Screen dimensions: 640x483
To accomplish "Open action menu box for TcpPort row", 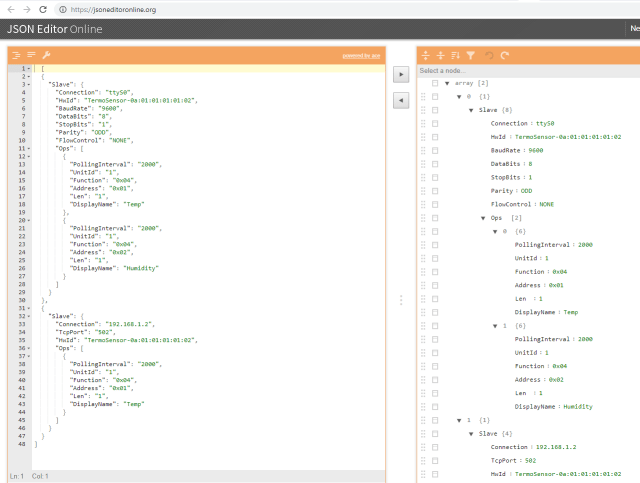I will pos(435,461).
